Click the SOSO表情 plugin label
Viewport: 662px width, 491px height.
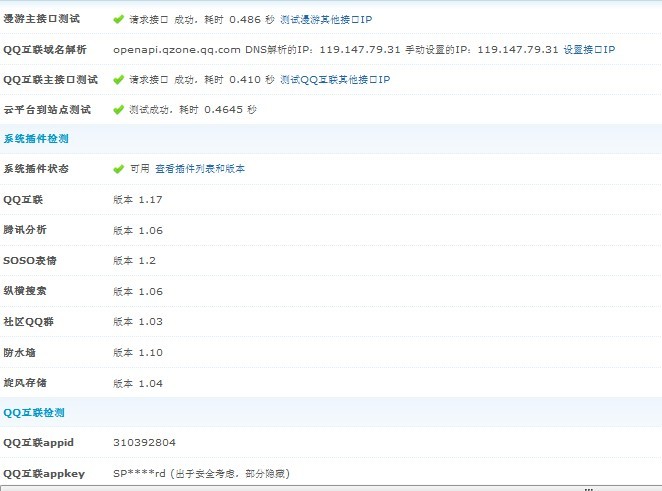click(30, 260)
